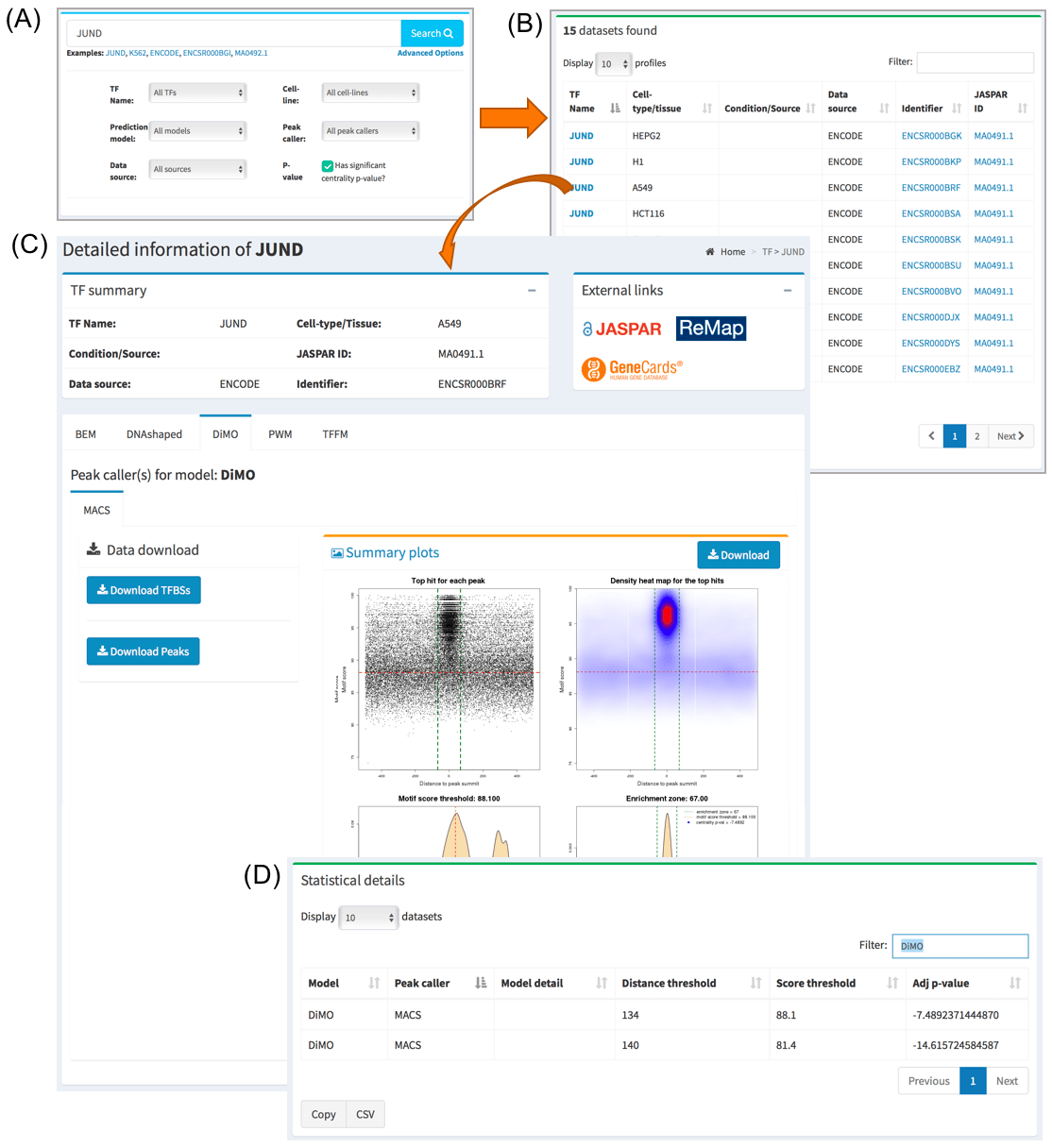
Task: Open the ReMap external link logo
Action: tap(711, 329)
